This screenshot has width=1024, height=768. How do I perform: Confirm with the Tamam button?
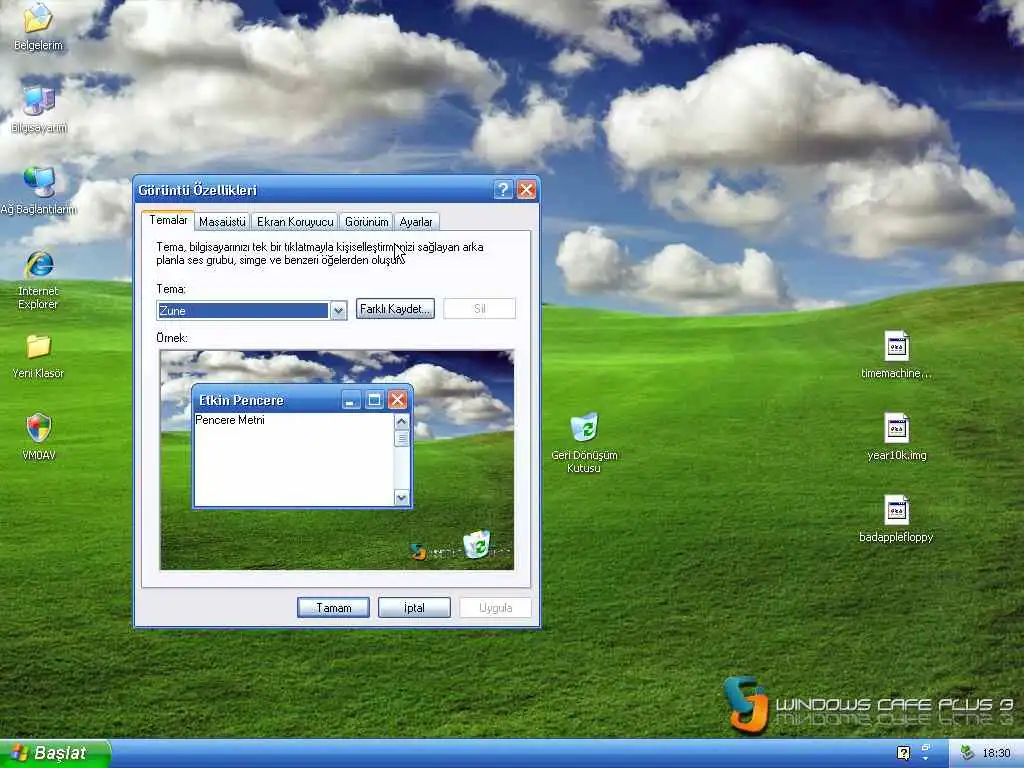(333, 608)
